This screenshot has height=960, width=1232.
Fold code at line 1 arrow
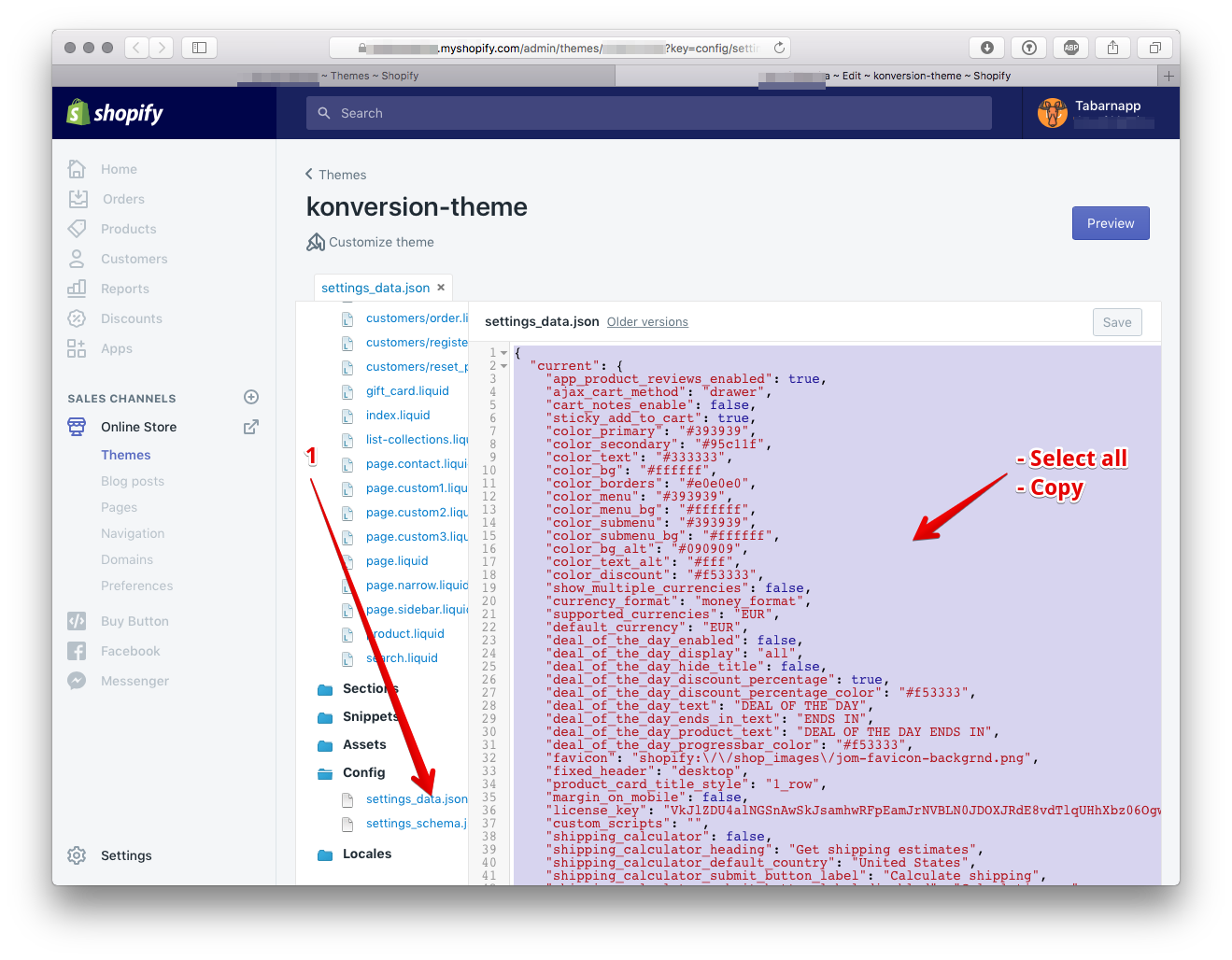504,353
